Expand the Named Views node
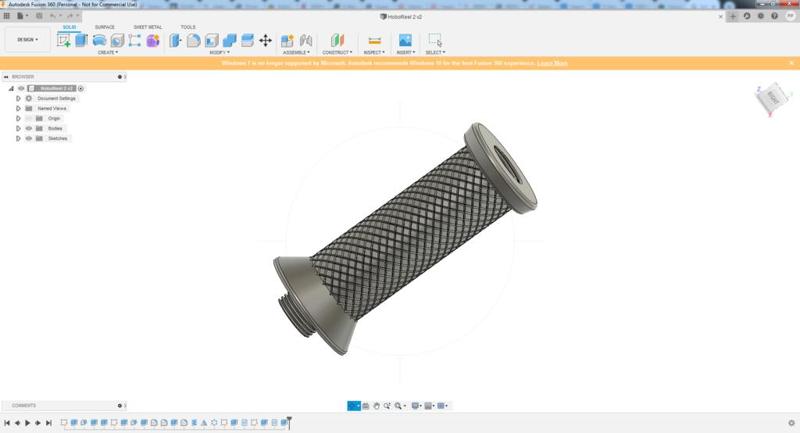The image size is (800, 433). tap(18, 108)
